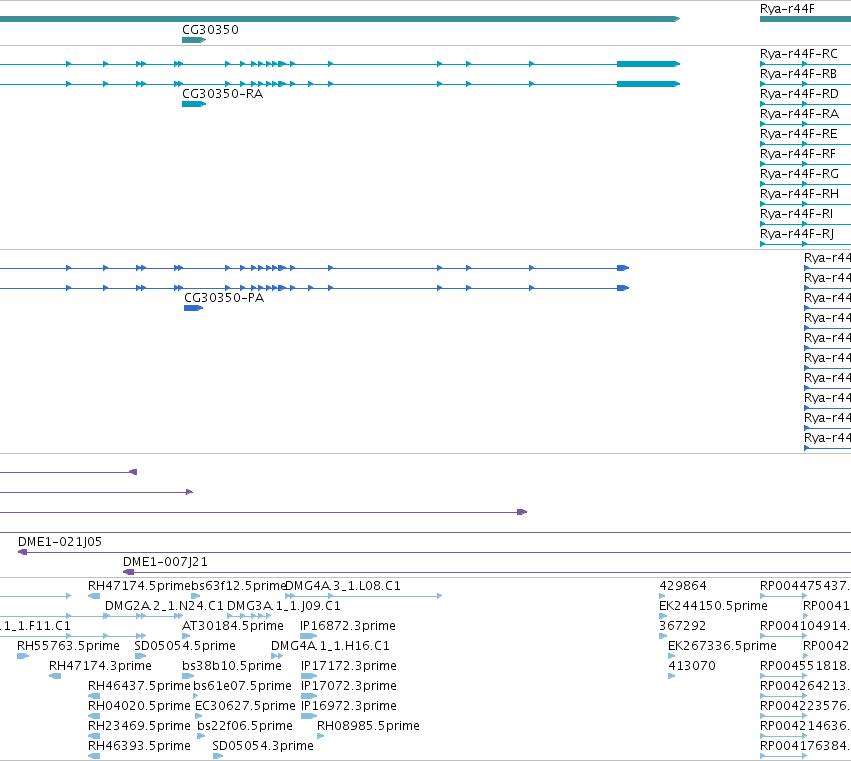Click the RH46393.5prime EST label
Image resolution: width=851 pixels, height=761 pixels.
tap(139, 746)
